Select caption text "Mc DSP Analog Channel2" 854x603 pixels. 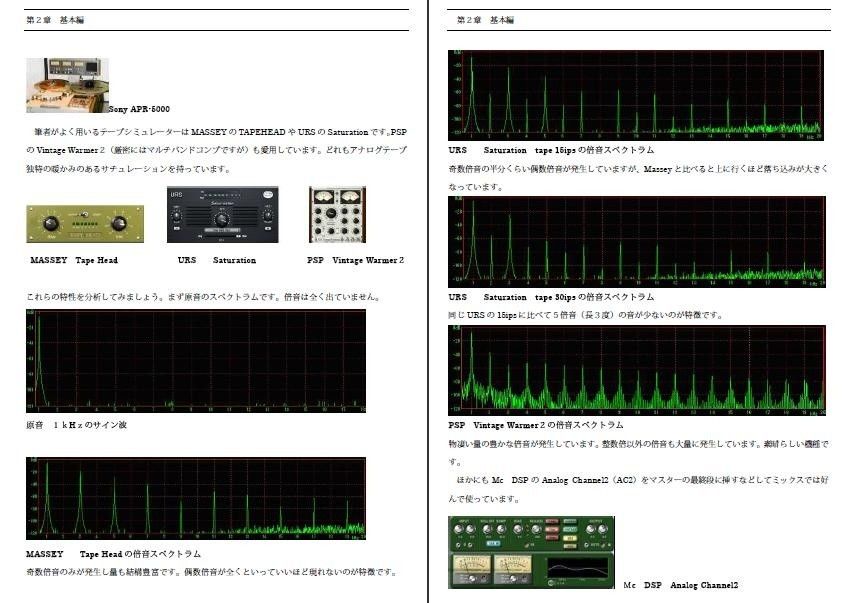(681, 585)
